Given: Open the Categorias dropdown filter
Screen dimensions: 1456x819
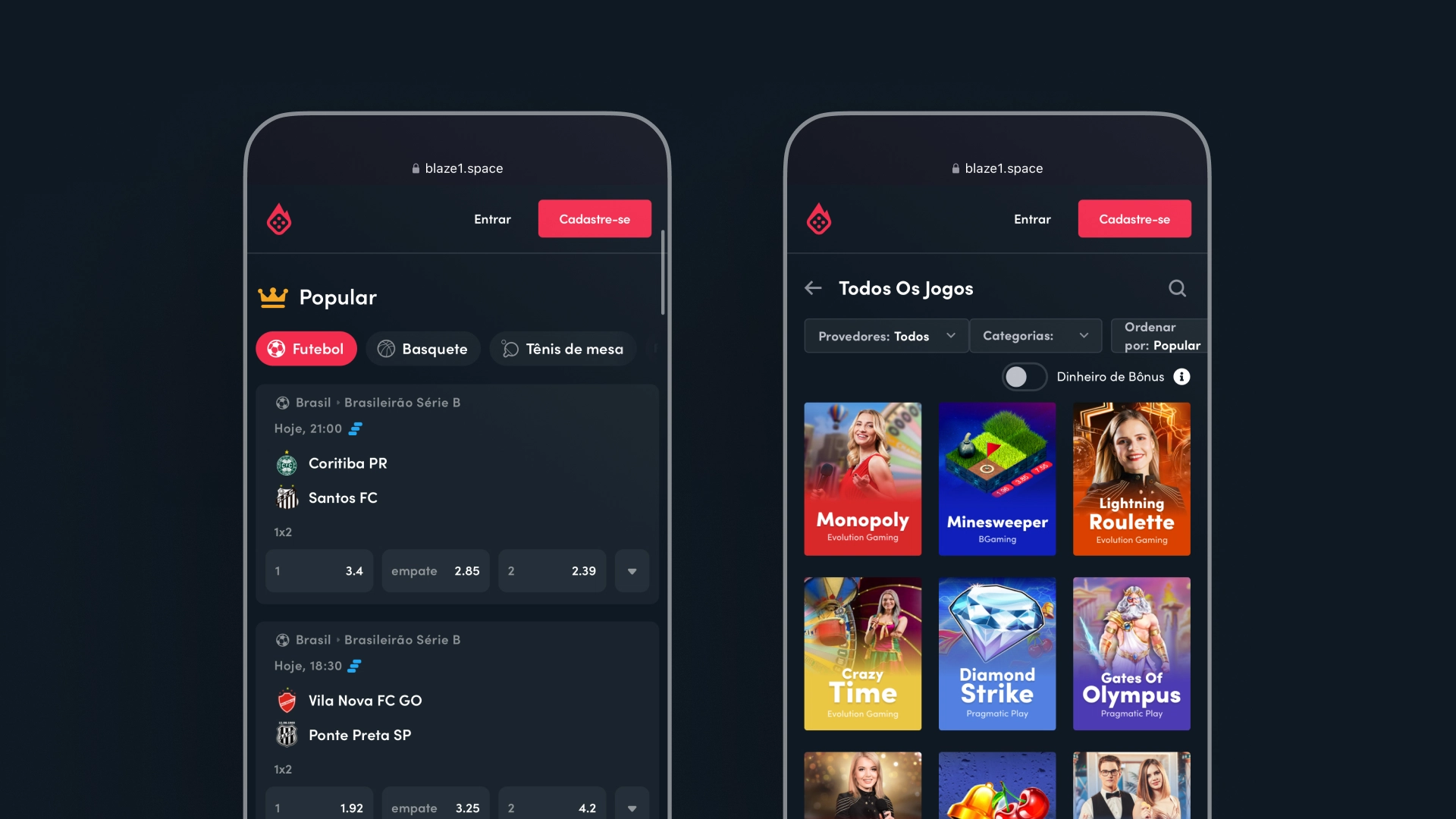Looking at the screenshot, I should [1036, 335].
